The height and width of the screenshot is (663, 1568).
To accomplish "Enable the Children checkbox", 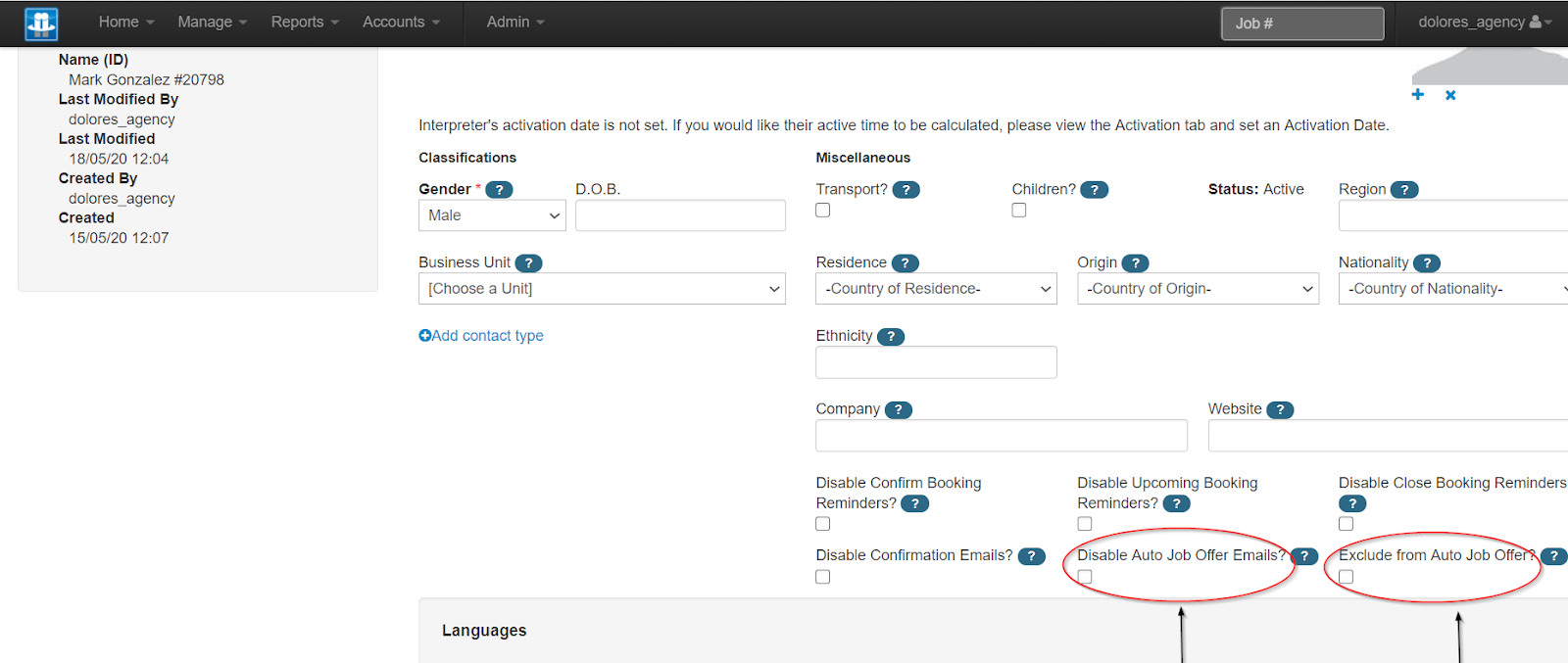I will point(1019,211).
